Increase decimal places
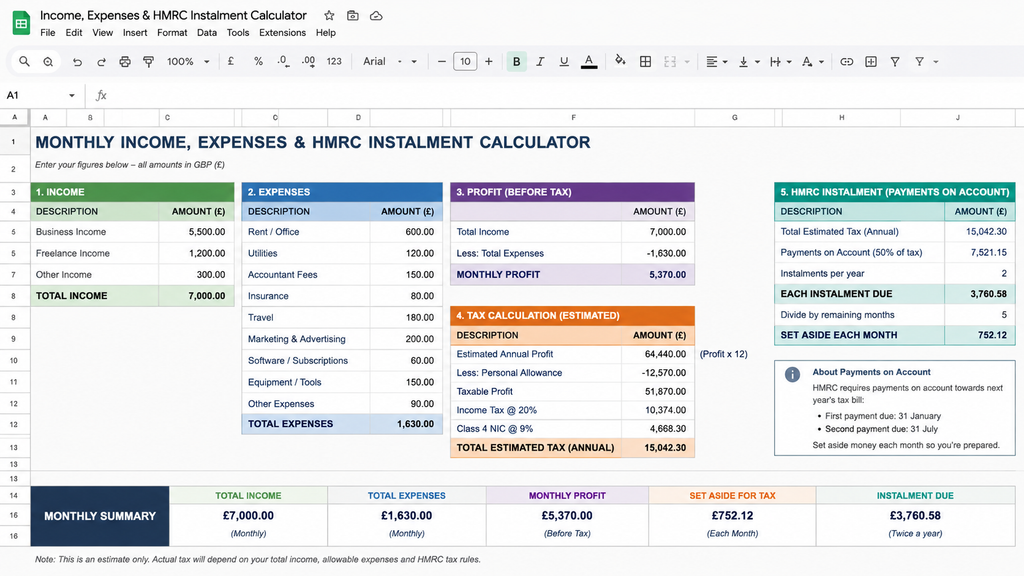The height and width of the screenshot is (576, 1024). coord(308,61)
